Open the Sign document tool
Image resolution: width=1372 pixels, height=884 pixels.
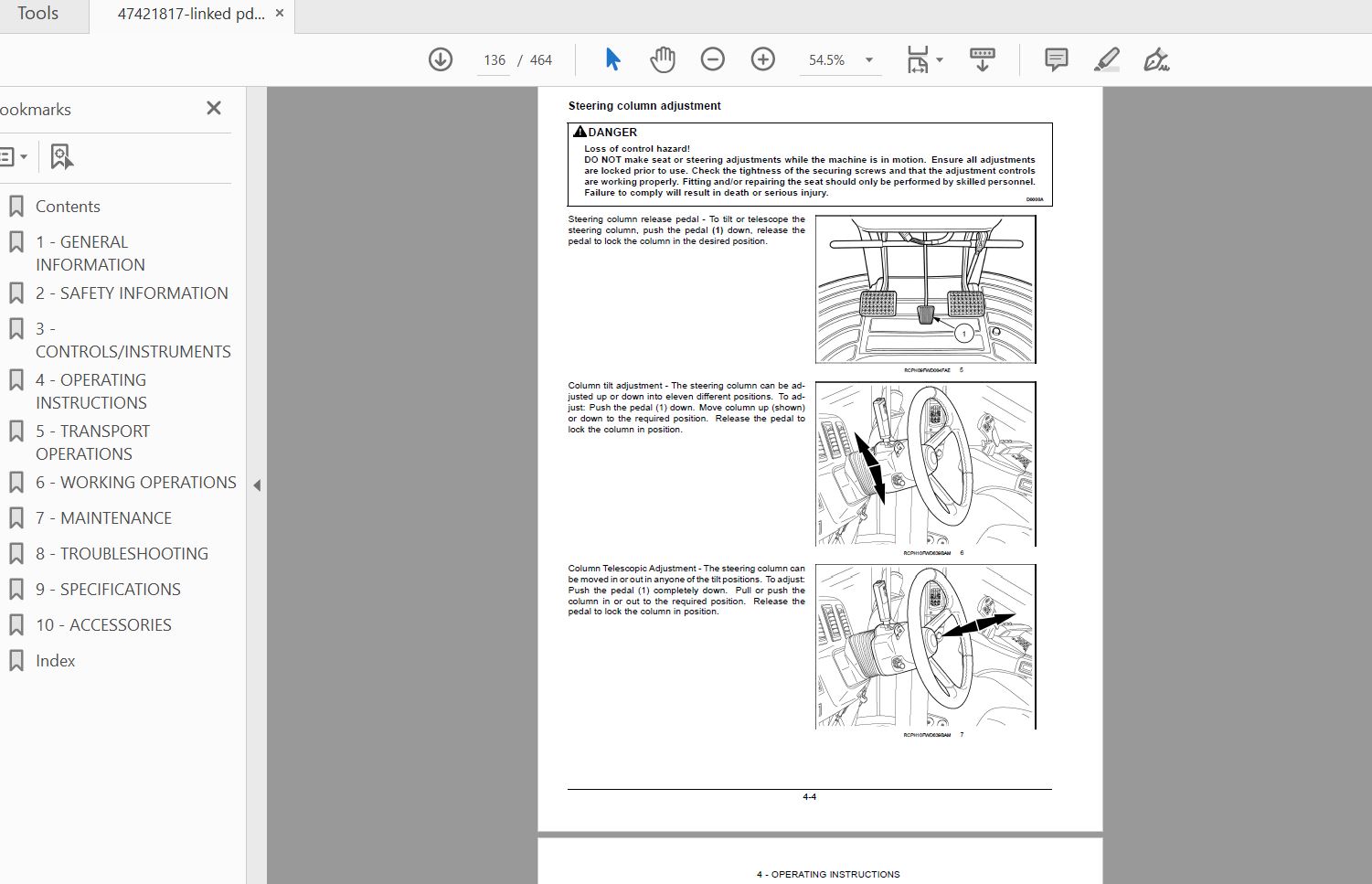point(1156,60)
